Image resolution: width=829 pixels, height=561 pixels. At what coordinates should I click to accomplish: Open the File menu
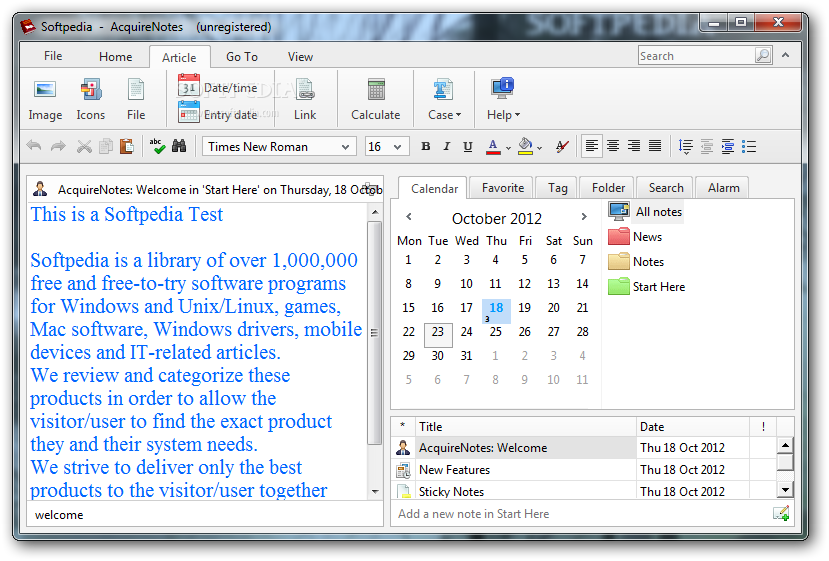(x=53, y=56)
